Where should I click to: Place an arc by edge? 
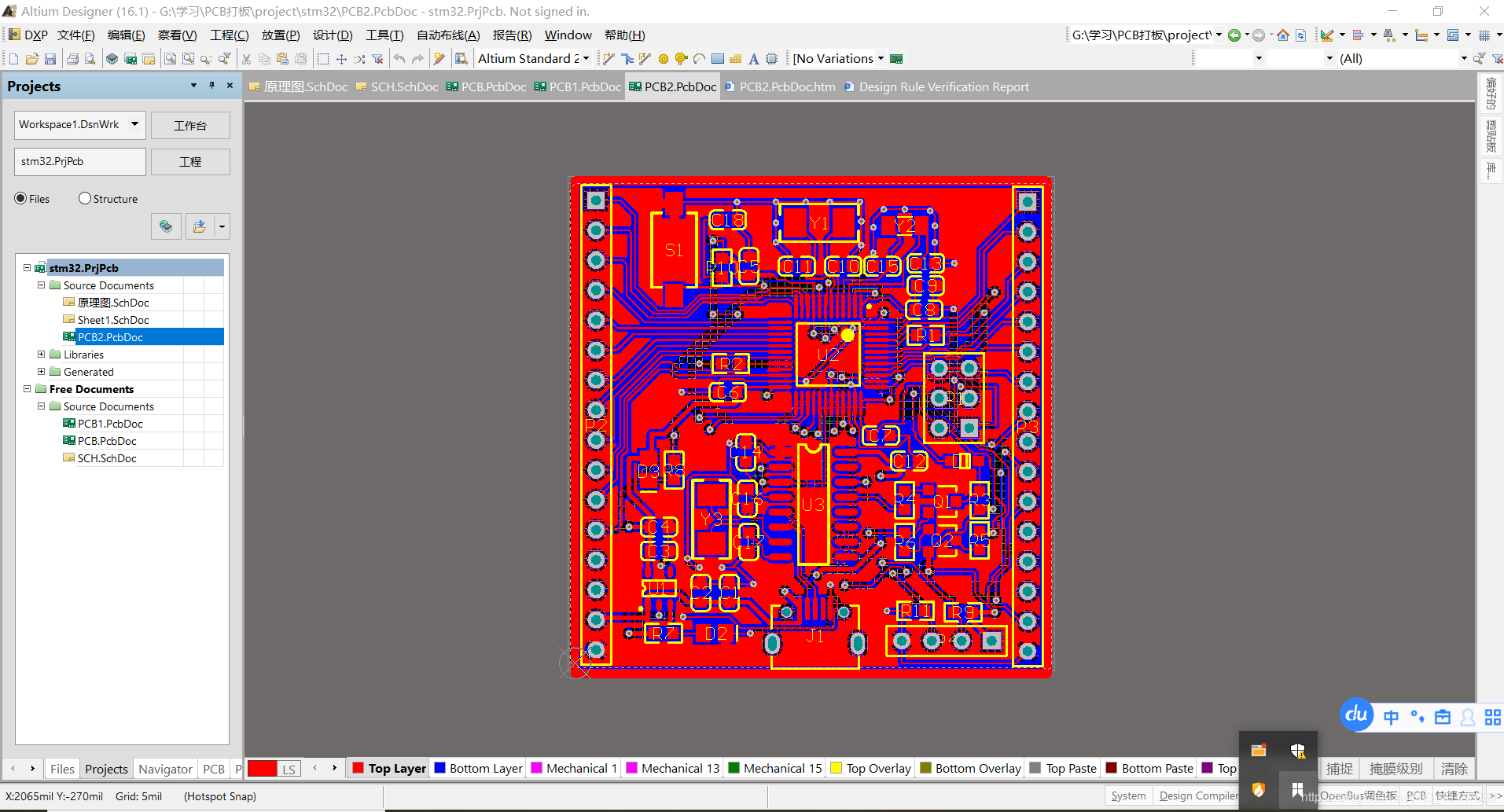699,59
